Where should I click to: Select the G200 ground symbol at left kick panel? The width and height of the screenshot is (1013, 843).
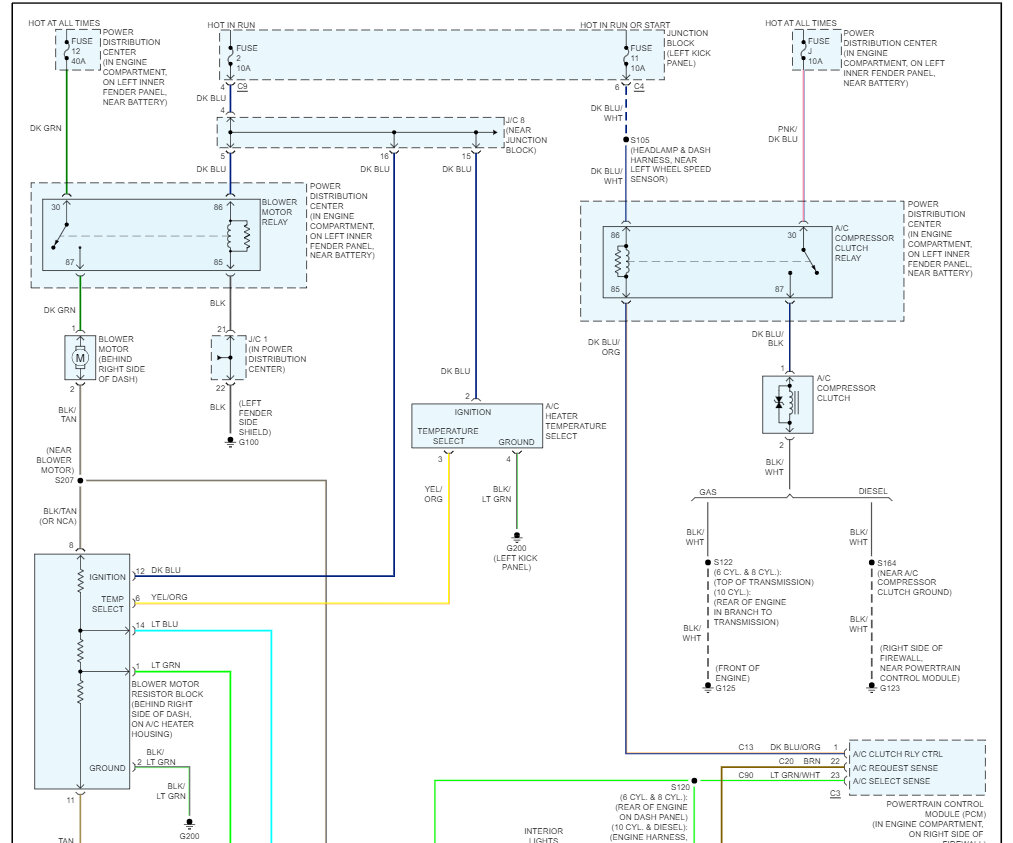[x=516, y=537]
